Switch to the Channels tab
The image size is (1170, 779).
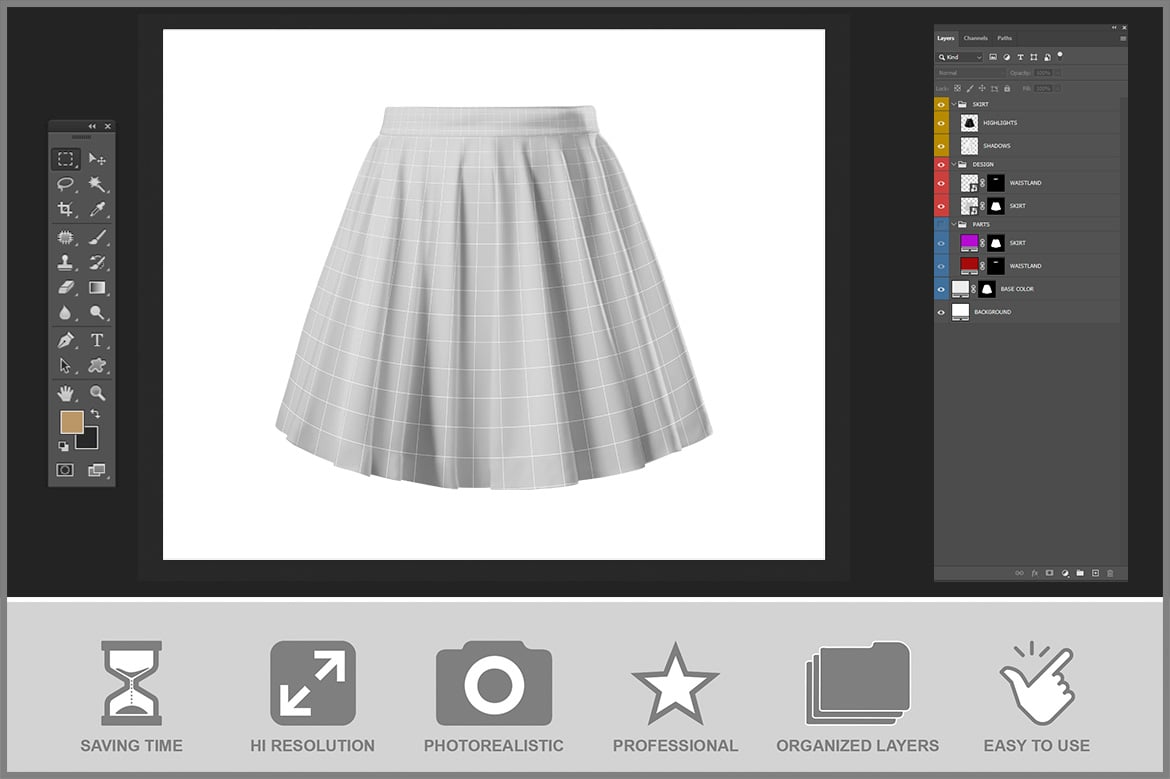pyautogui.click(x=975, y=38)
